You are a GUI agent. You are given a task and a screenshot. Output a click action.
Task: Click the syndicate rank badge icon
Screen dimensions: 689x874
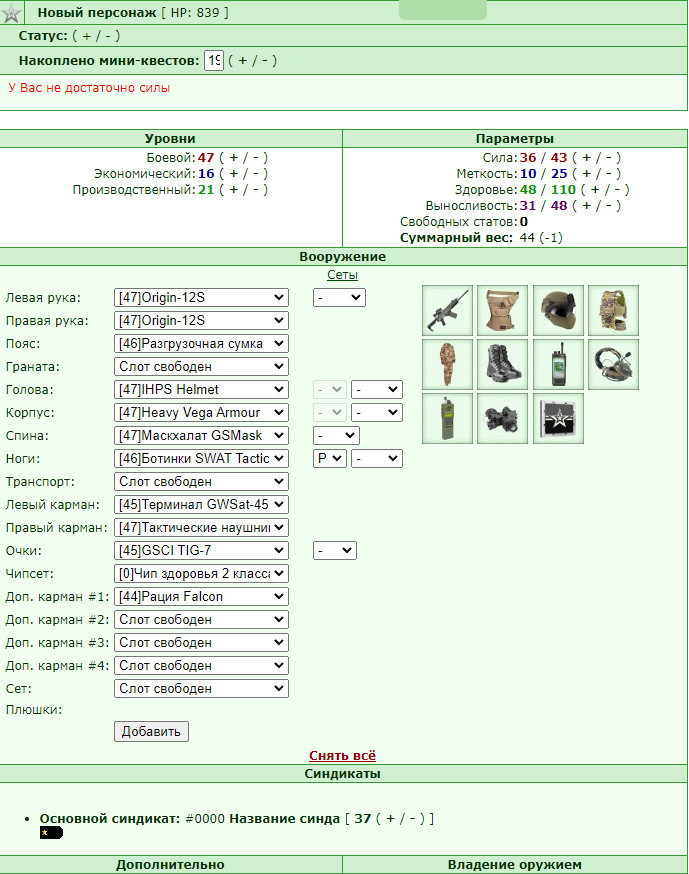pos(51,833)
